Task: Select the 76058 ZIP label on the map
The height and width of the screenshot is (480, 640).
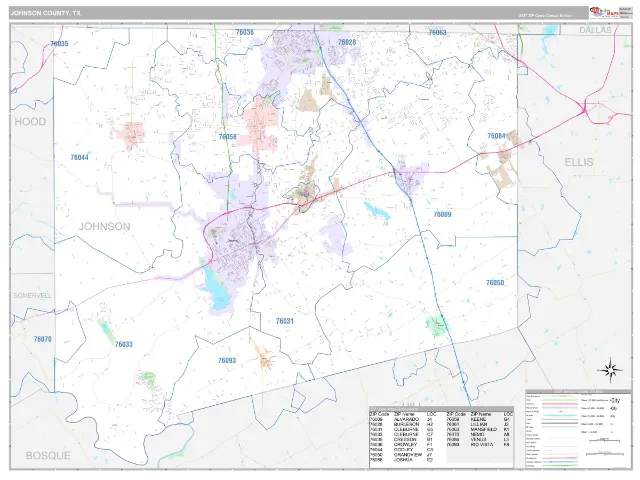Action: [228, 137]
